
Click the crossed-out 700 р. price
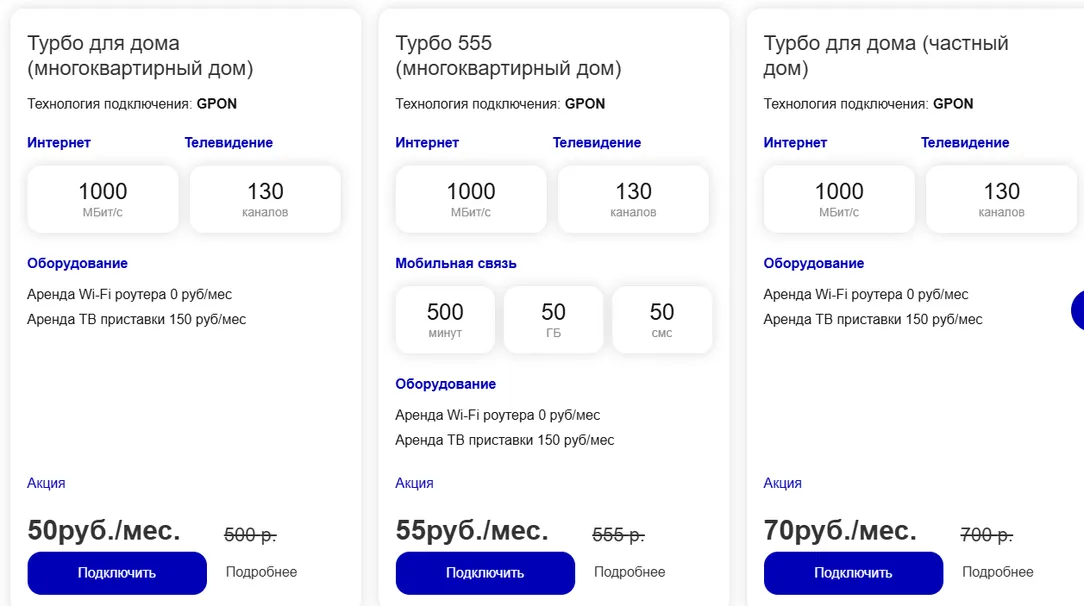click(987, 534)
